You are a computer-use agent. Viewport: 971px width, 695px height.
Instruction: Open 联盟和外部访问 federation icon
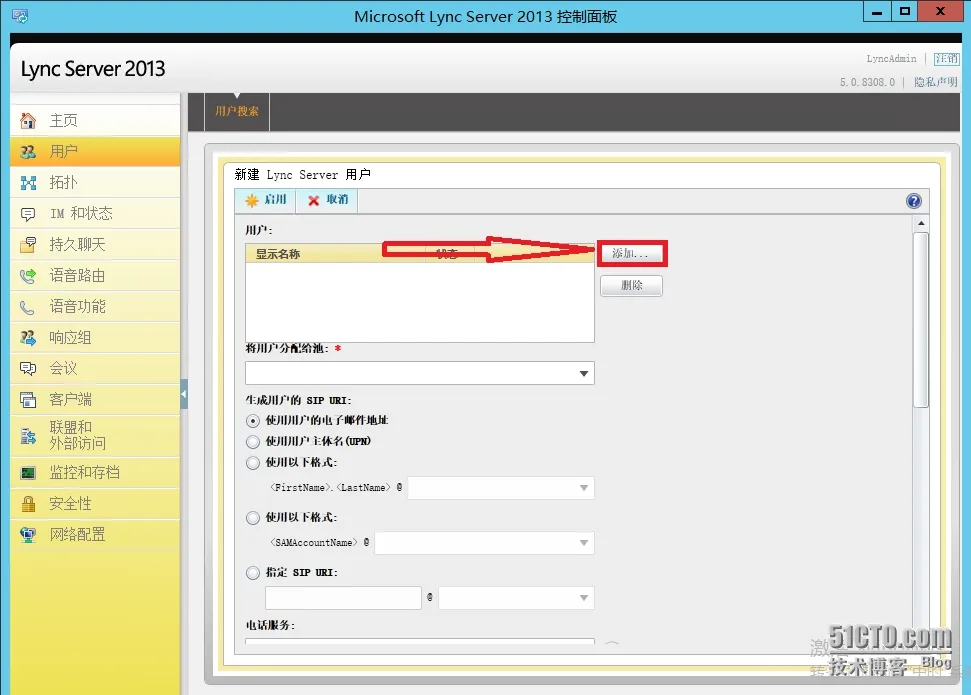pyautogui.click(x=28, y=436)
